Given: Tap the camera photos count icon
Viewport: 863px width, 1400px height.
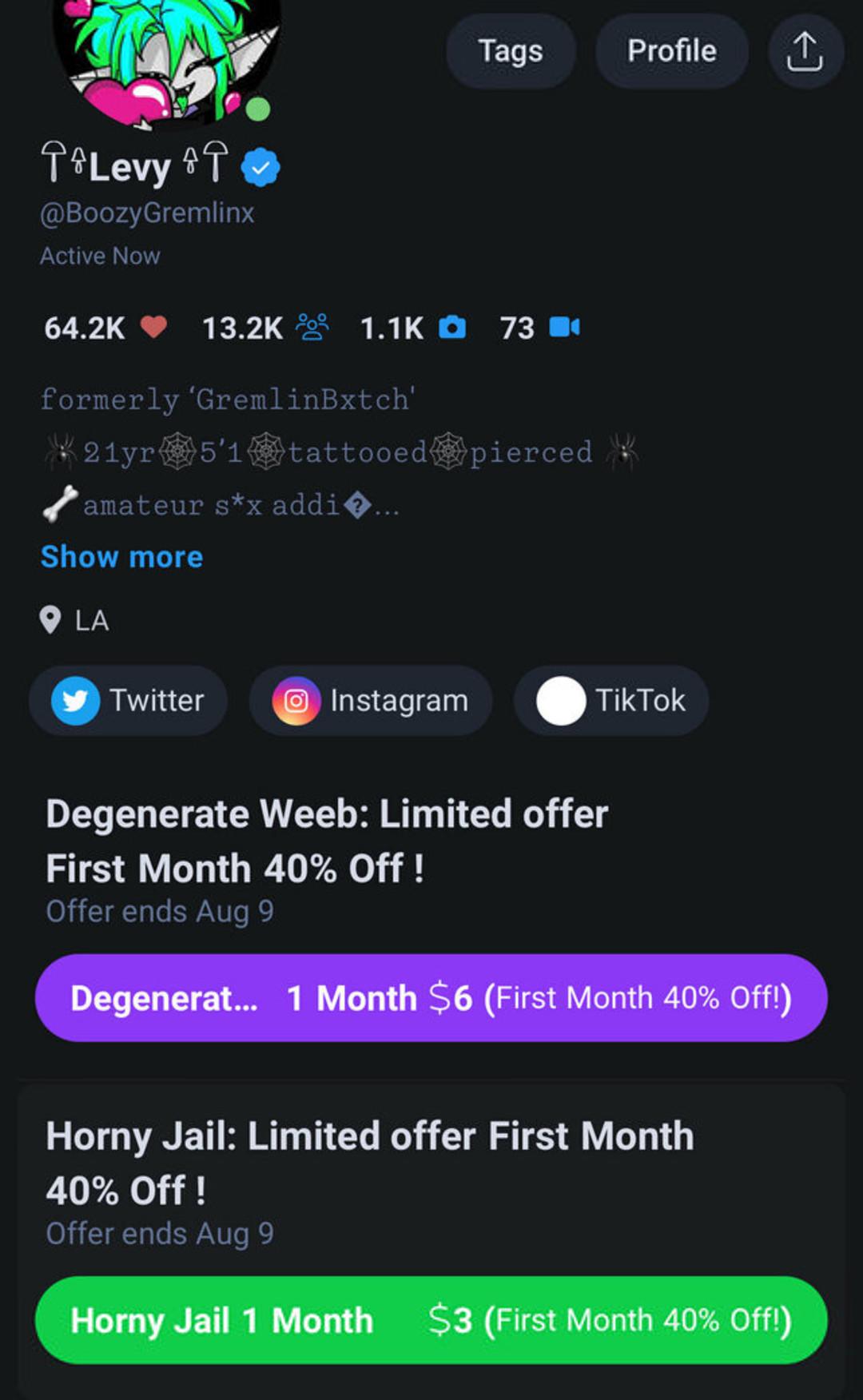Looking at the screenshot, I should [x=452, y=327].
